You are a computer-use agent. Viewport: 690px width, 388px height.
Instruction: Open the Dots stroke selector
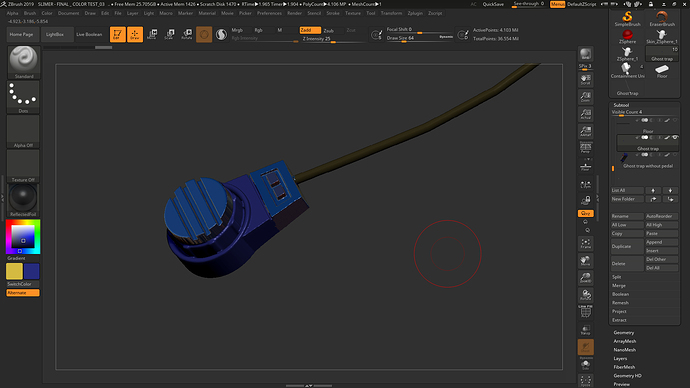23,97
